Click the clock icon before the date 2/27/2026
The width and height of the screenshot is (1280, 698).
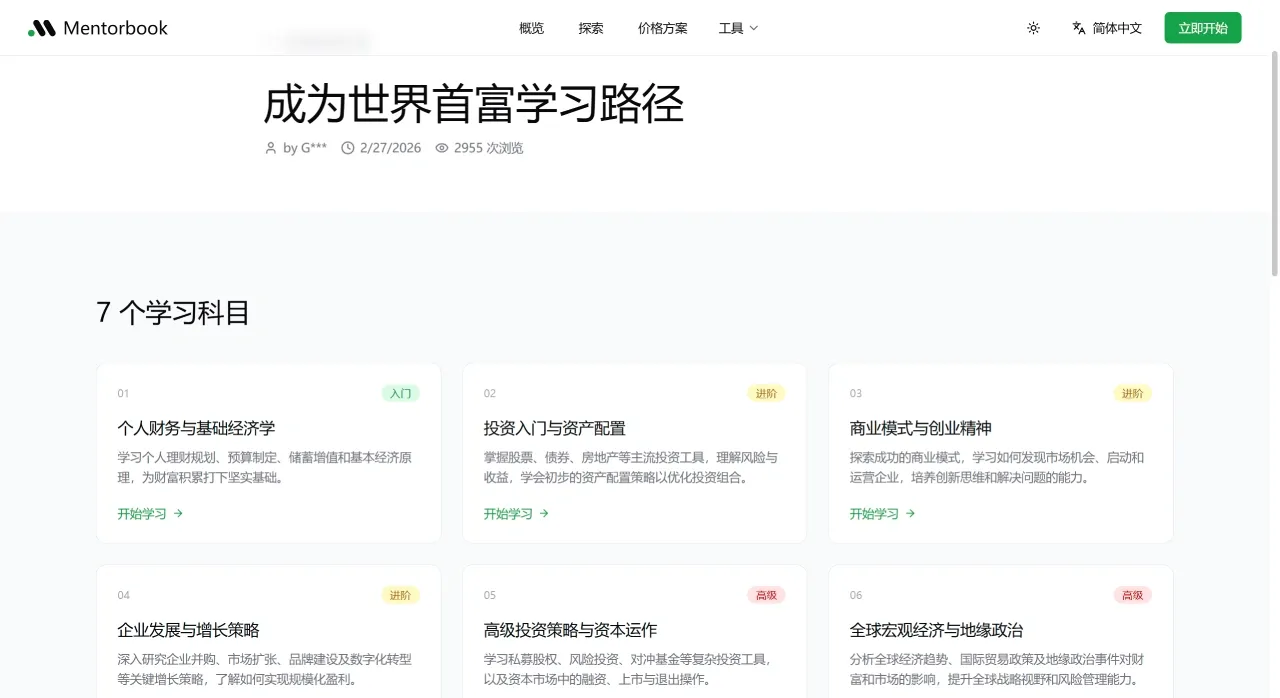coord(346,147)
